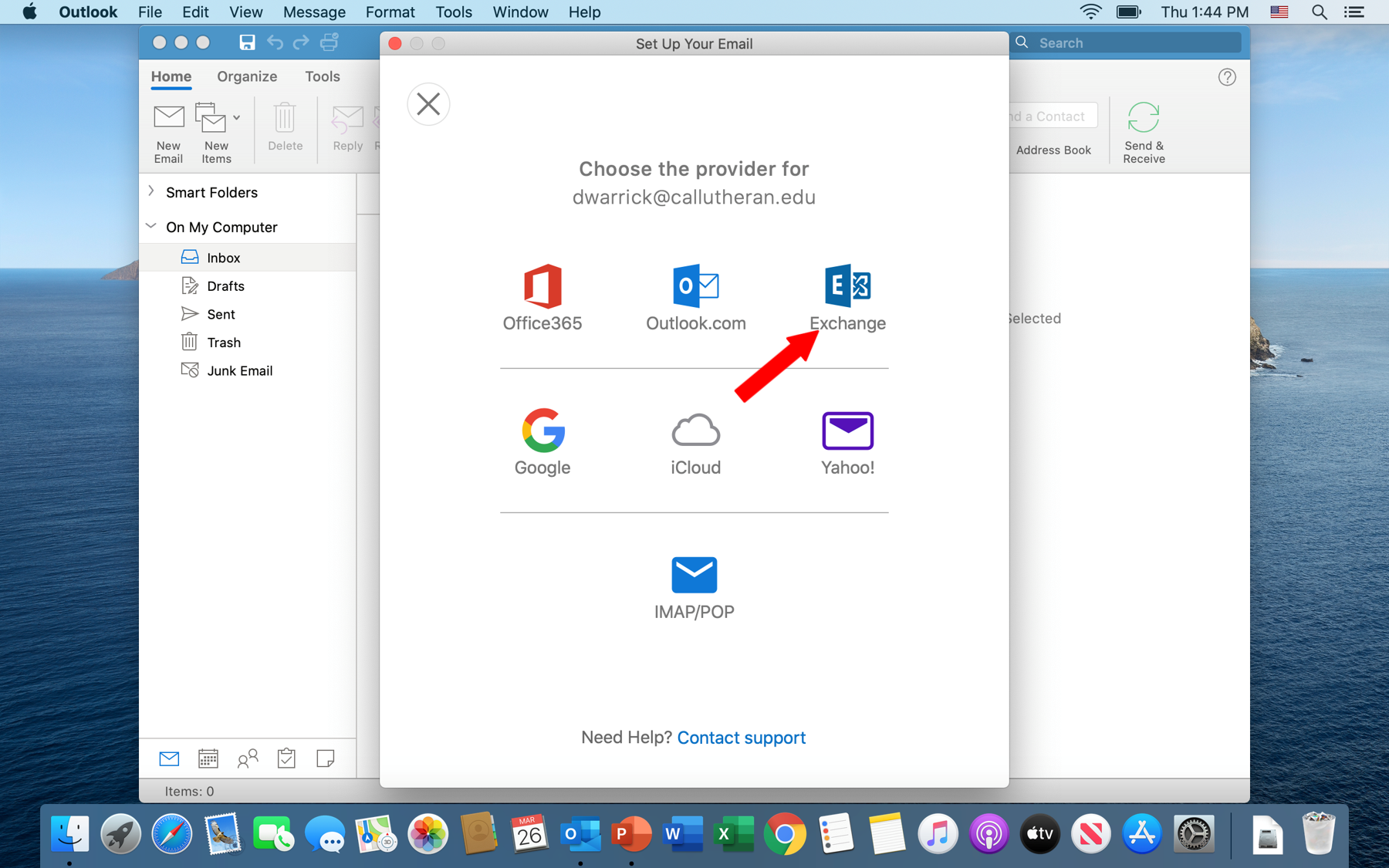This screenshot has width=1389, height=868.
Task: Open the Tools menu in menu bar
Action: pos(454,12)
